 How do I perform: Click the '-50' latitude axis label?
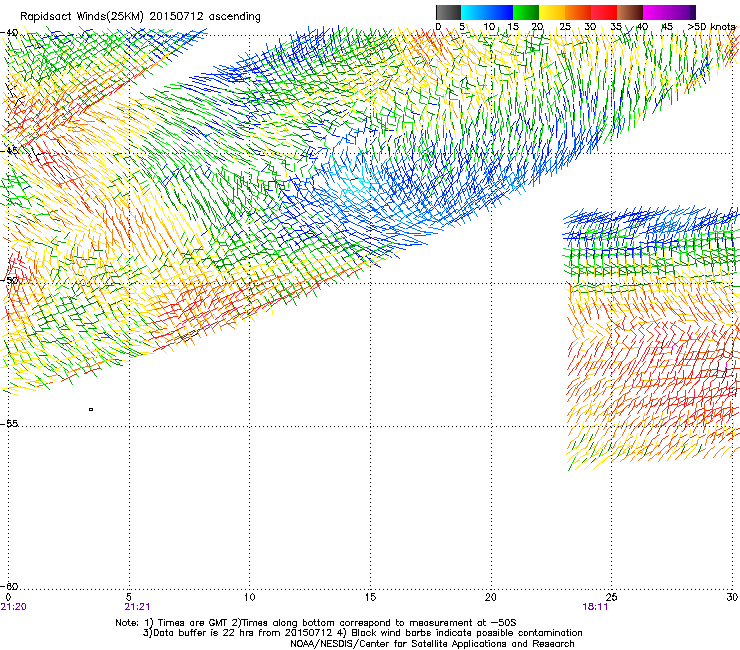tap(9, 280)
